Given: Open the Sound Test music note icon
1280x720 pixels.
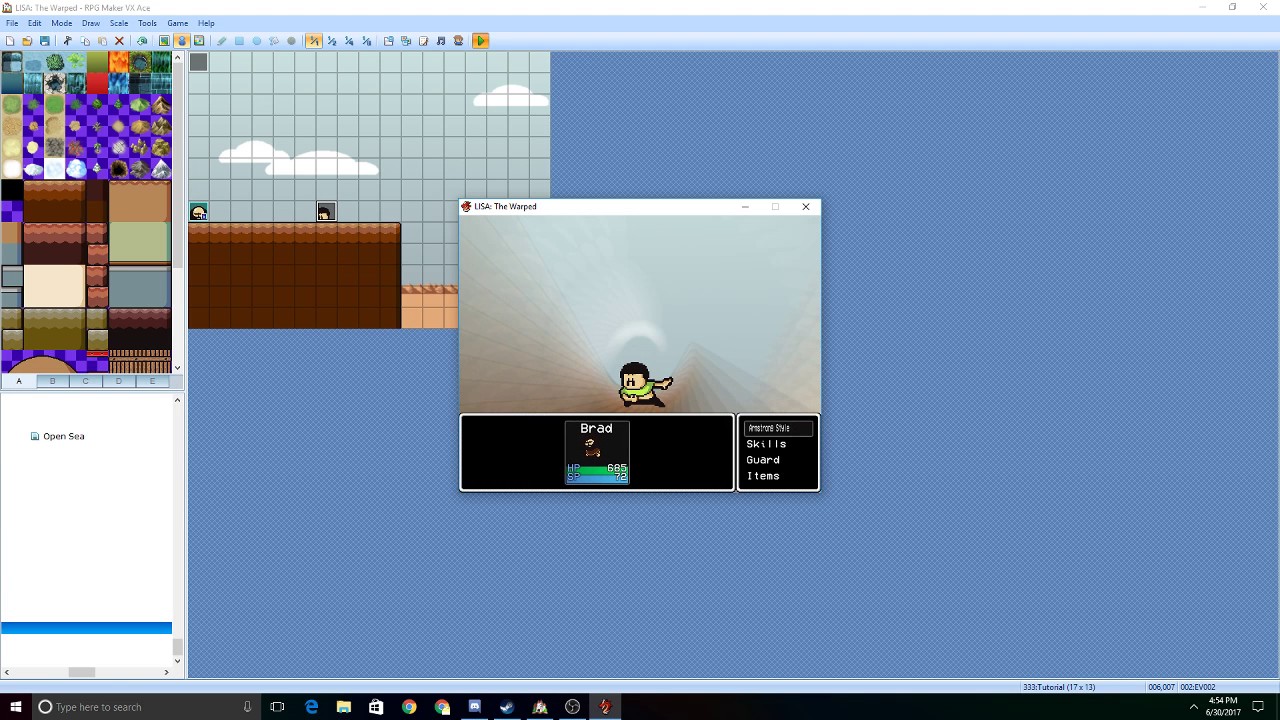Looking at the screenshot, I should [441, 41].
